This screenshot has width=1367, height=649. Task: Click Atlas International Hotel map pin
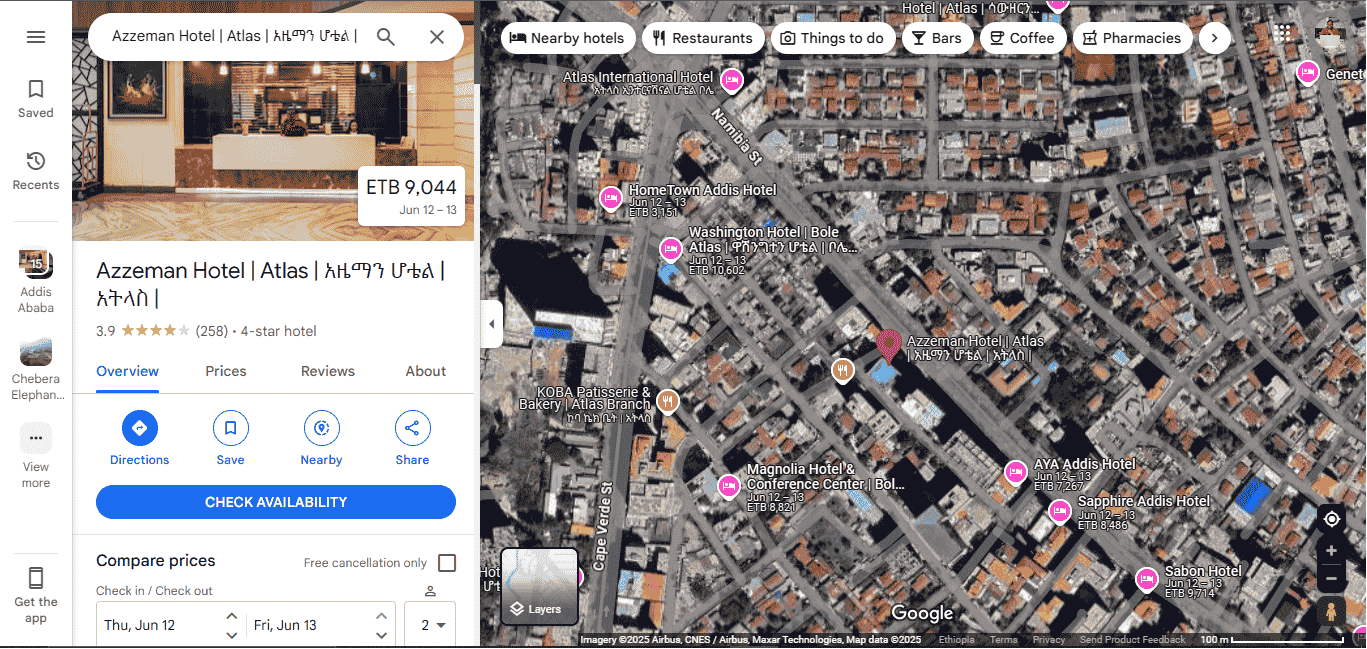tap(732, 80)
